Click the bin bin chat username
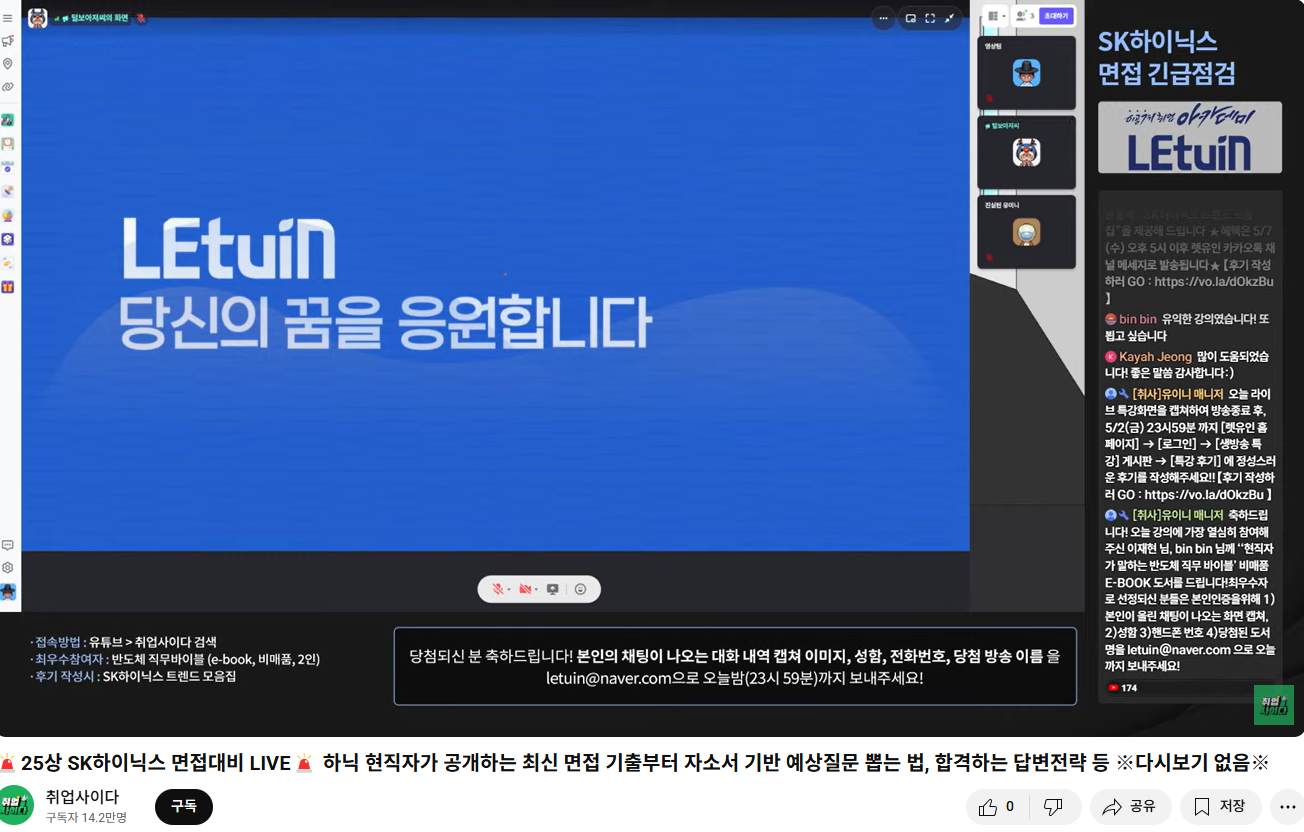 click(x=1137, y=319)
